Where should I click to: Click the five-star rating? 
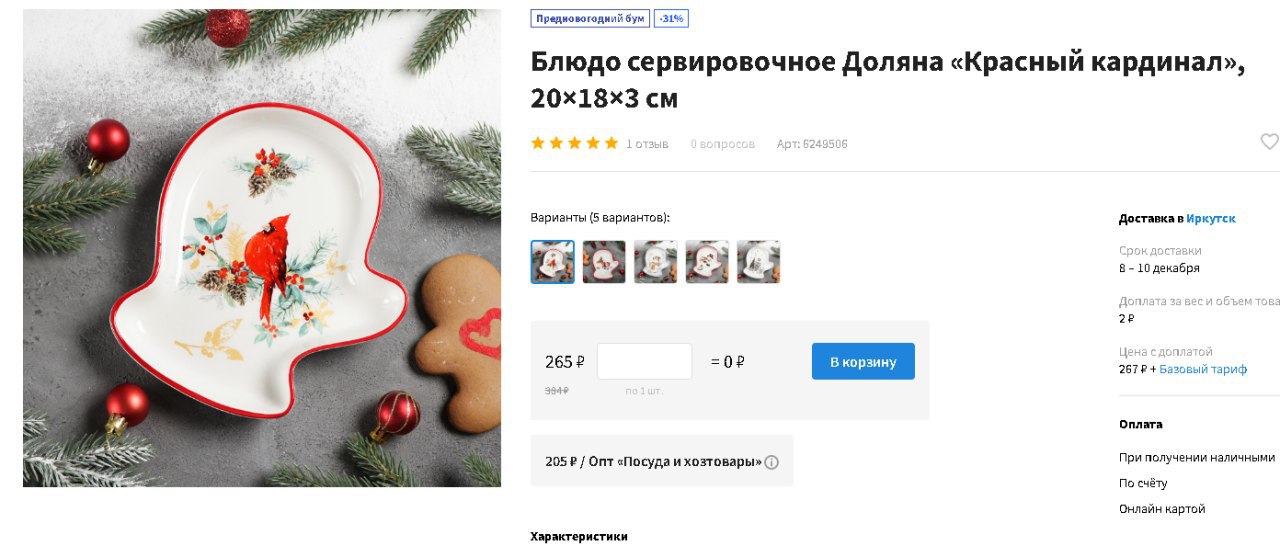point(574,143)
